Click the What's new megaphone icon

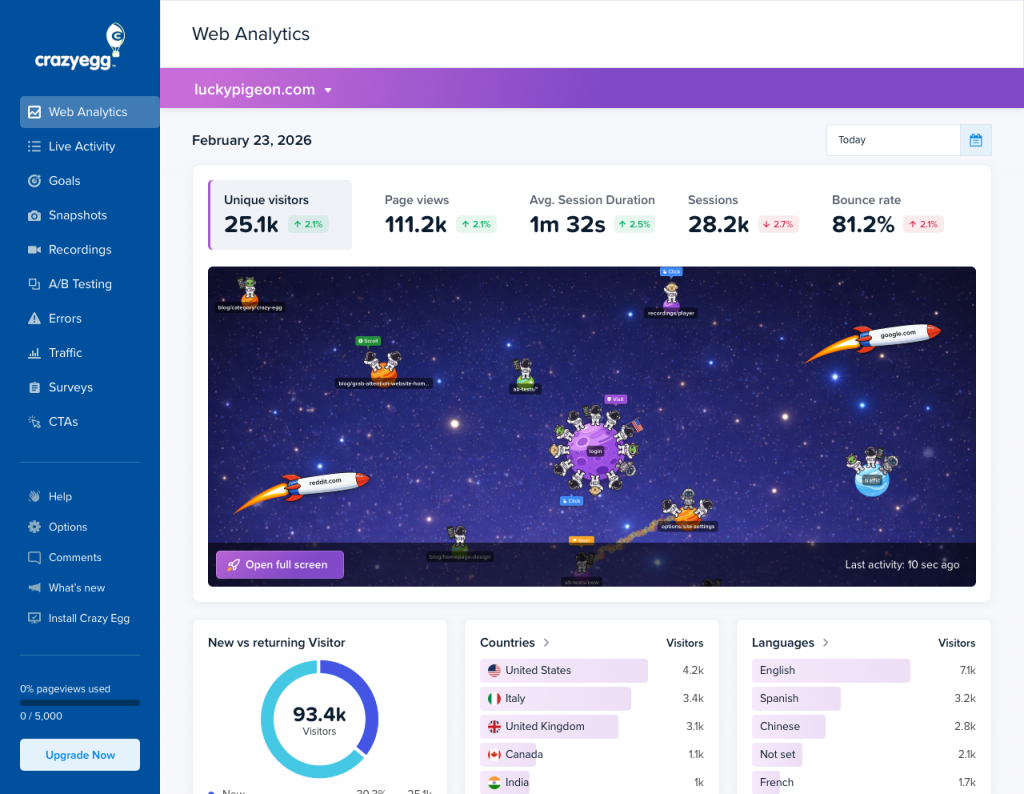(x=34, y=588)
